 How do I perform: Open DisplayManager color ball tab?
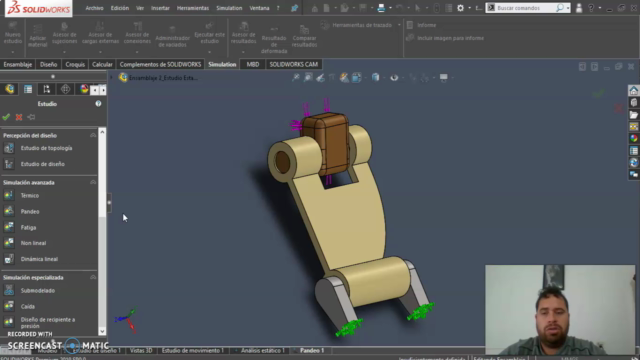pyautogui.click(x=84, y=89)
